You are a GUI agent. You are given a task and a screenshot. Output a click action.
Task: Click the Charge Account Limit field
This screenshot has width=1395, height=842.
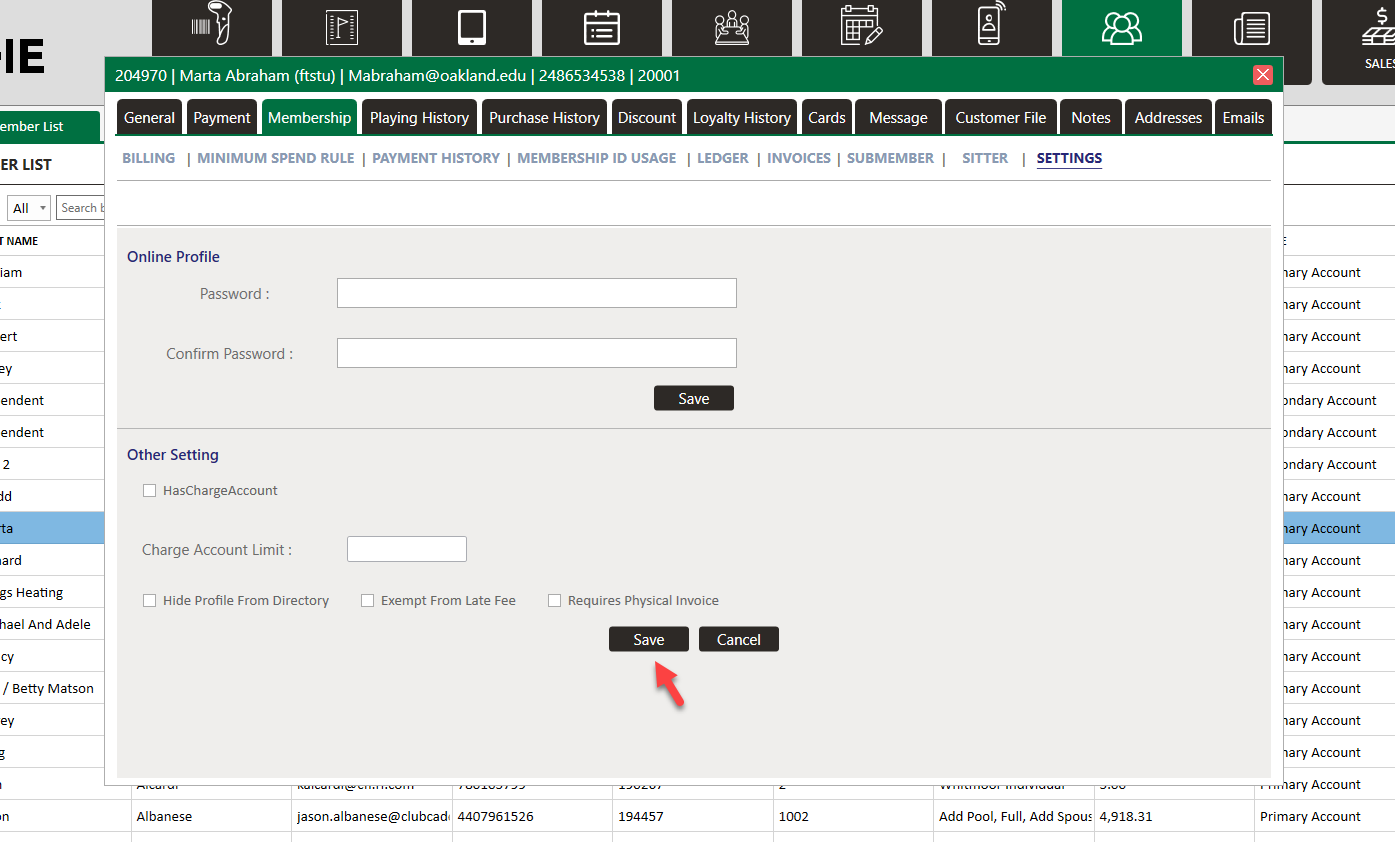(406, 550)
